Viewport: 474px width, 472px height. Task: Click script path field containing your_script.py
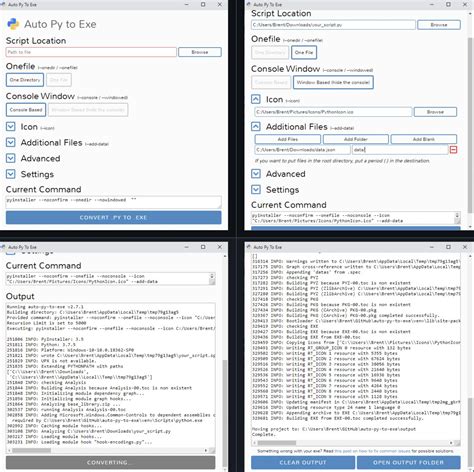click(333, 25)
